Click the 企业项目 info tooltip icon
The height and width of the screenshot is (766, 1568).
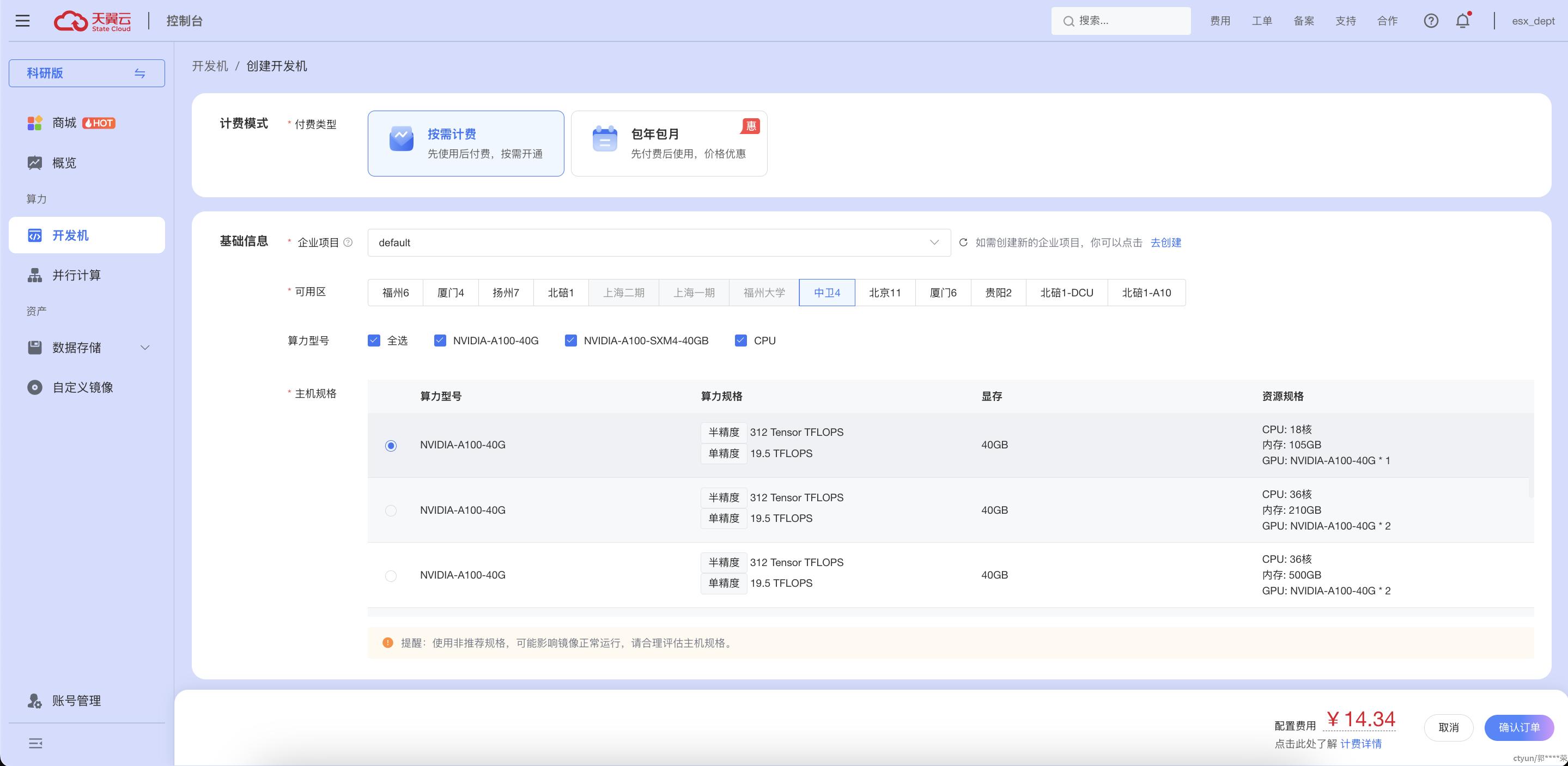tap(348, 242)
